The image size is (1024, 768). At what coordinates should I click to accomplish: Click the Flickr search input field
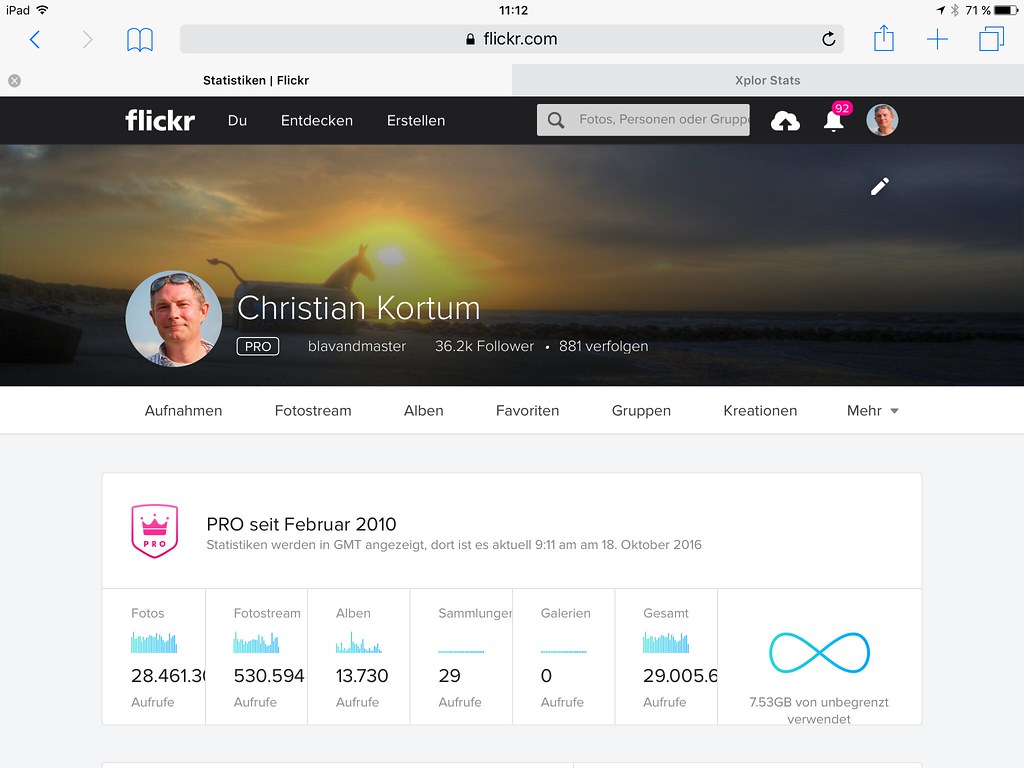click(x=643, y=120)
